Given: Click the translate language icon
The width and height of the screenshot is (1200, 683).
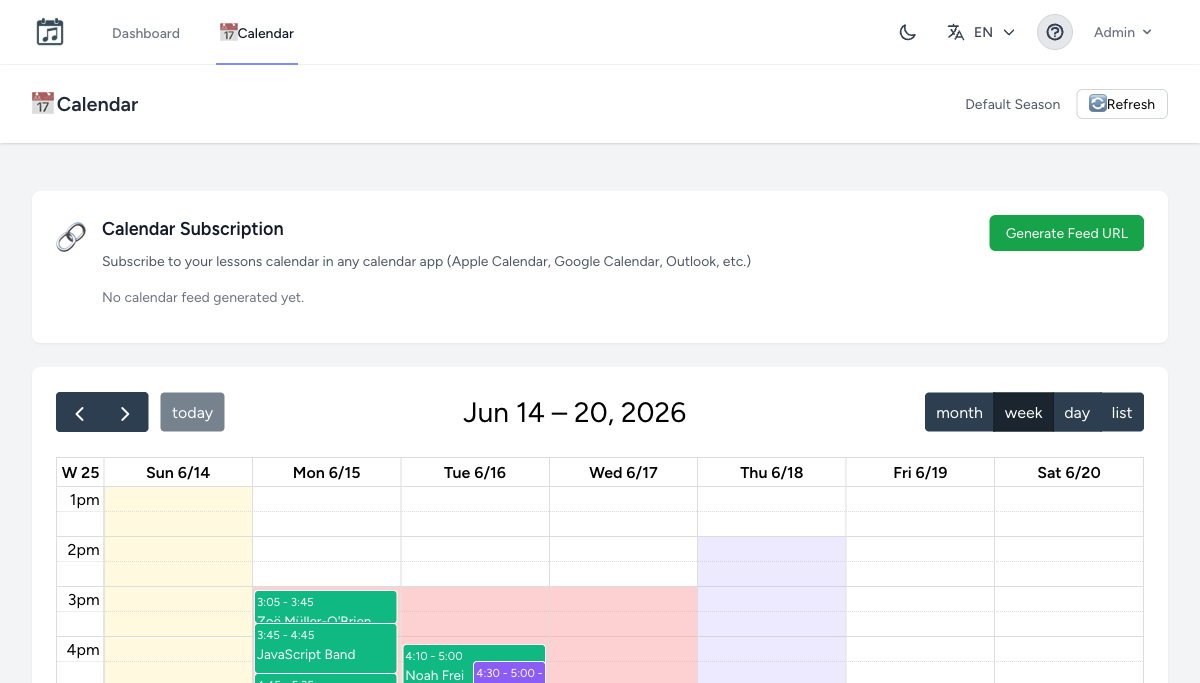Looking at the screenshot, I should 956,32.
